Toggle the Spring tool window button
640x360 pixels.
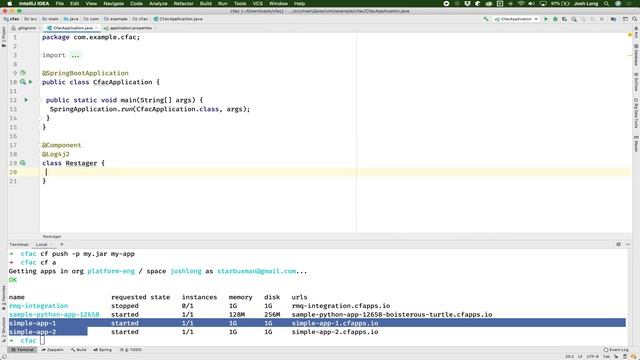[102, 350]
